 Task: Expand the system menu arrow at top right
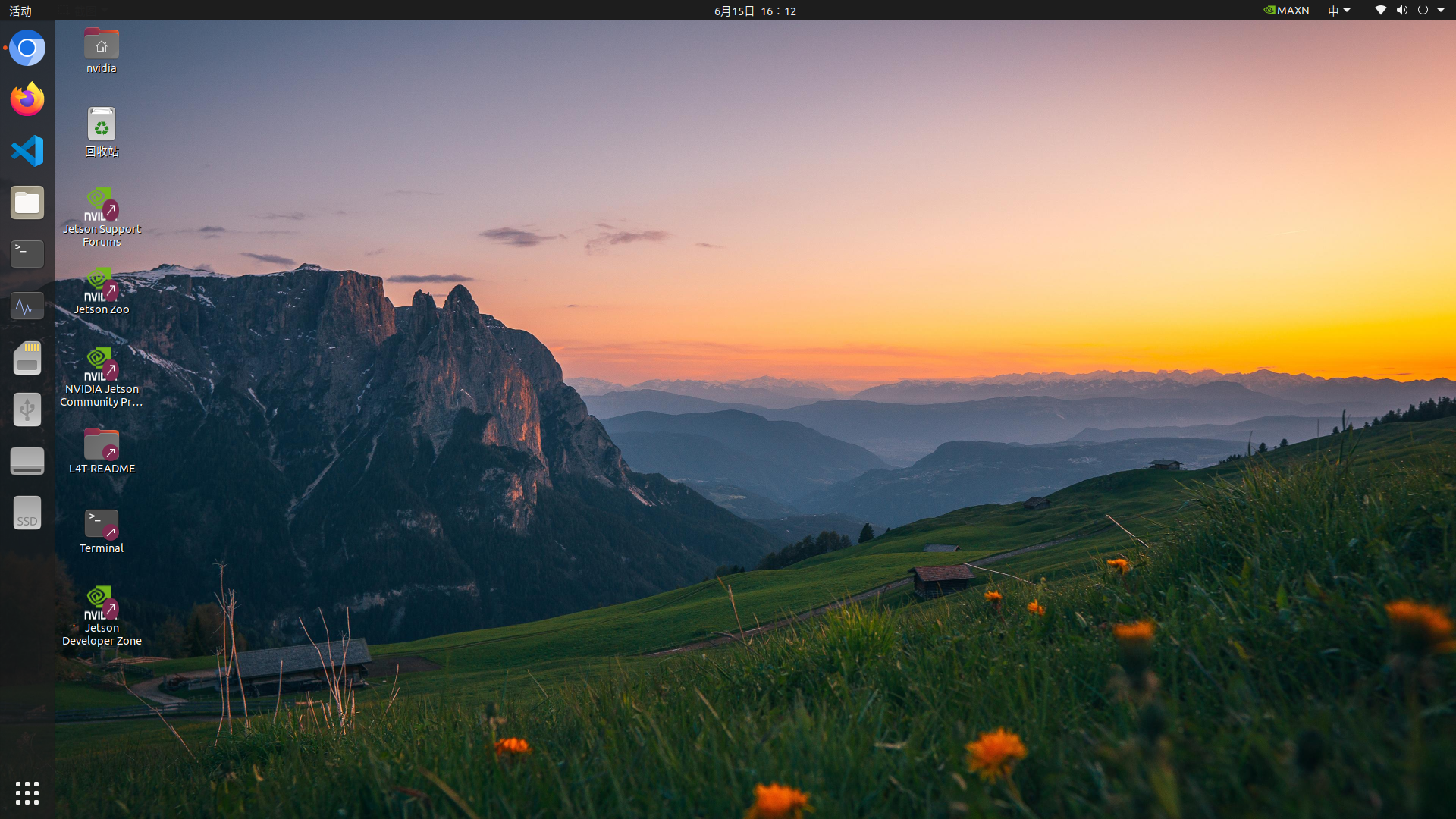1441,11
